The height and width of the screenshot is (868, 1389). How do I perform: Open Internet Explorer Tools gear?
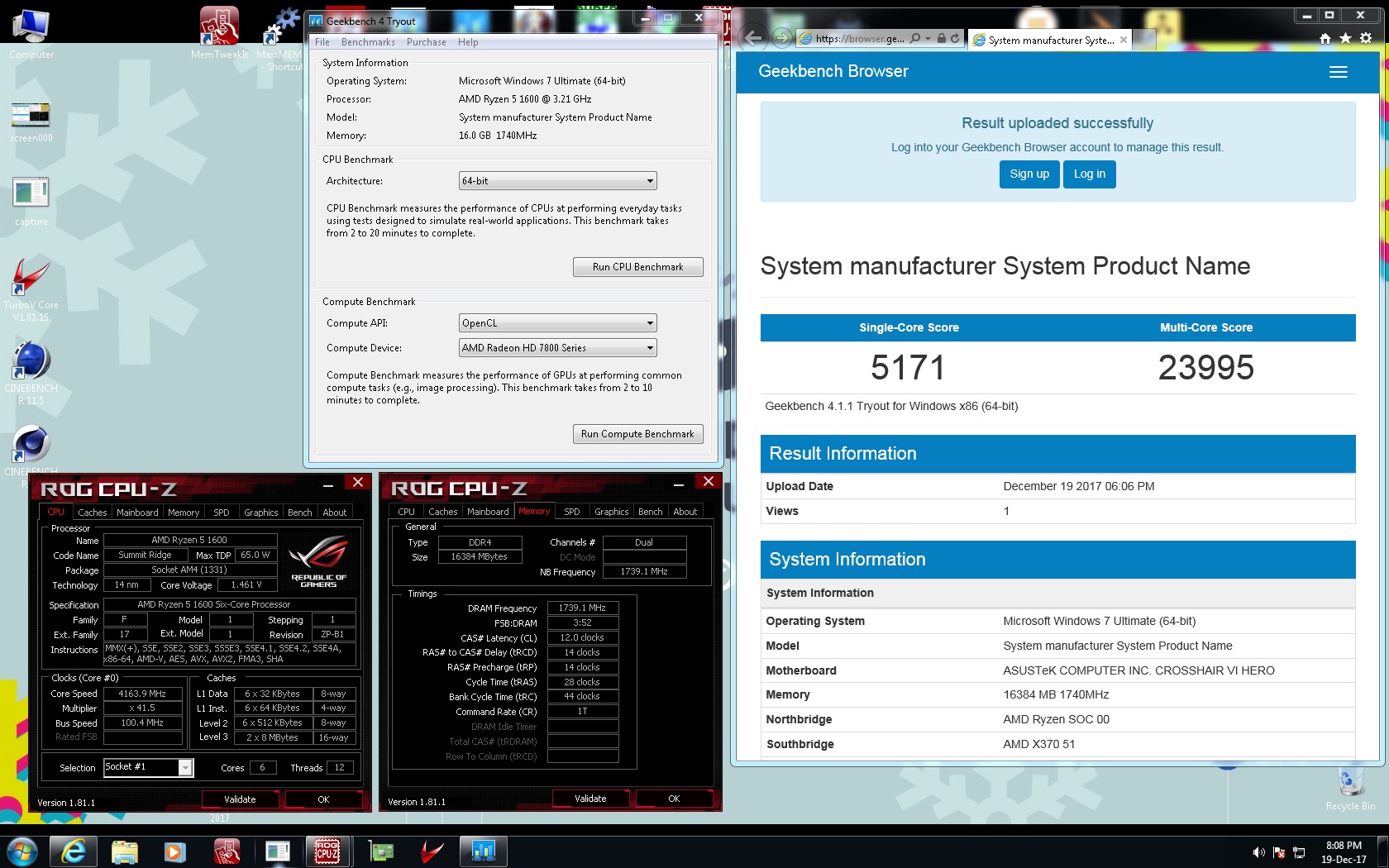(1366, 38)
